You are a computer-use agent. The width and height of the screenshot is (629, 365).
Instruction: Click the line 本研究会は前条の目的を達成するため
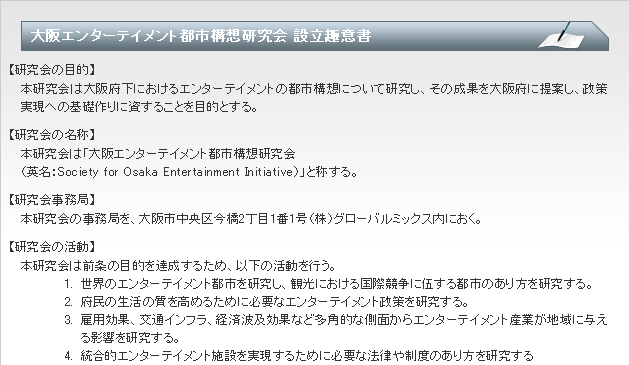(178, 266)
